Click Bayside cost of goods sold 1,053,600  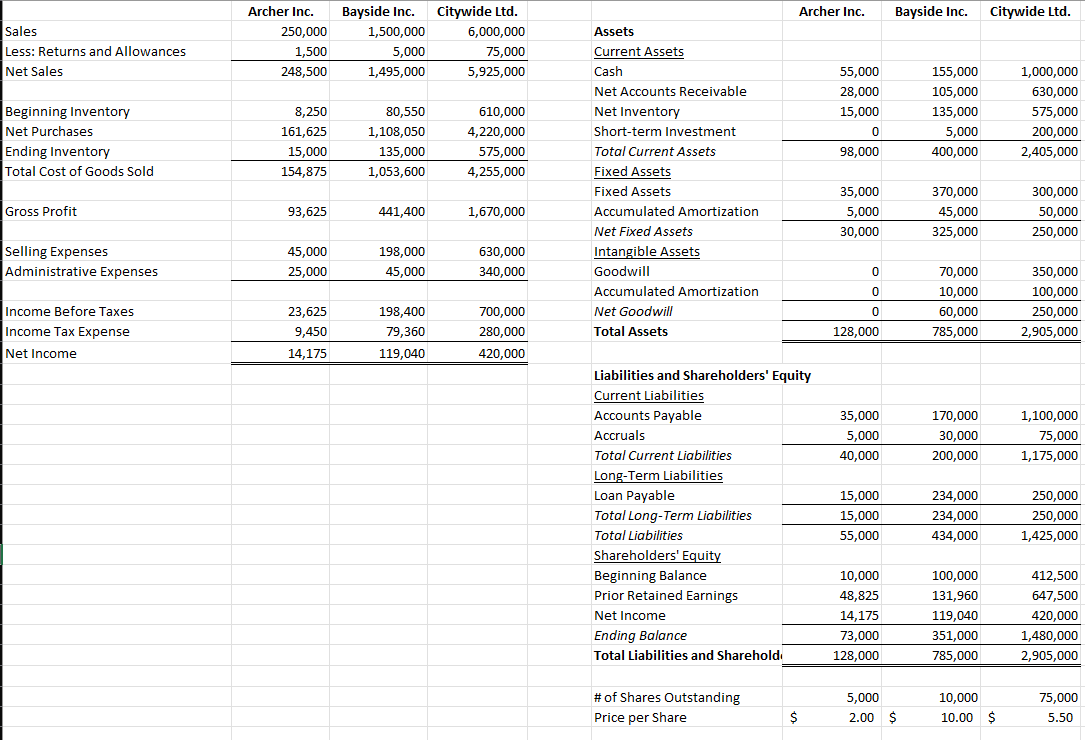(396, 172)
